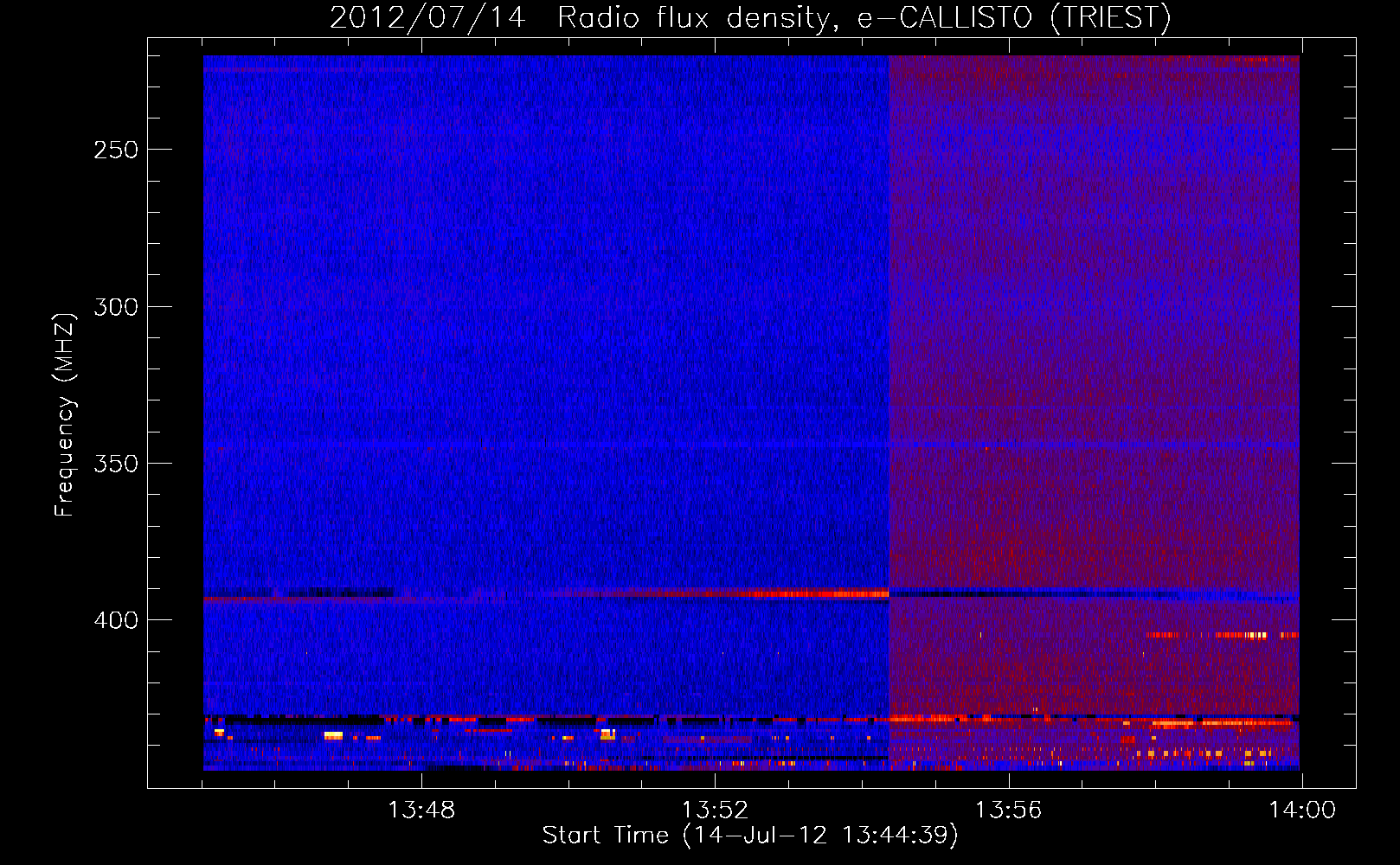
Task: Click the 14:00 time tick label
Action: [x=1302, y=811]
